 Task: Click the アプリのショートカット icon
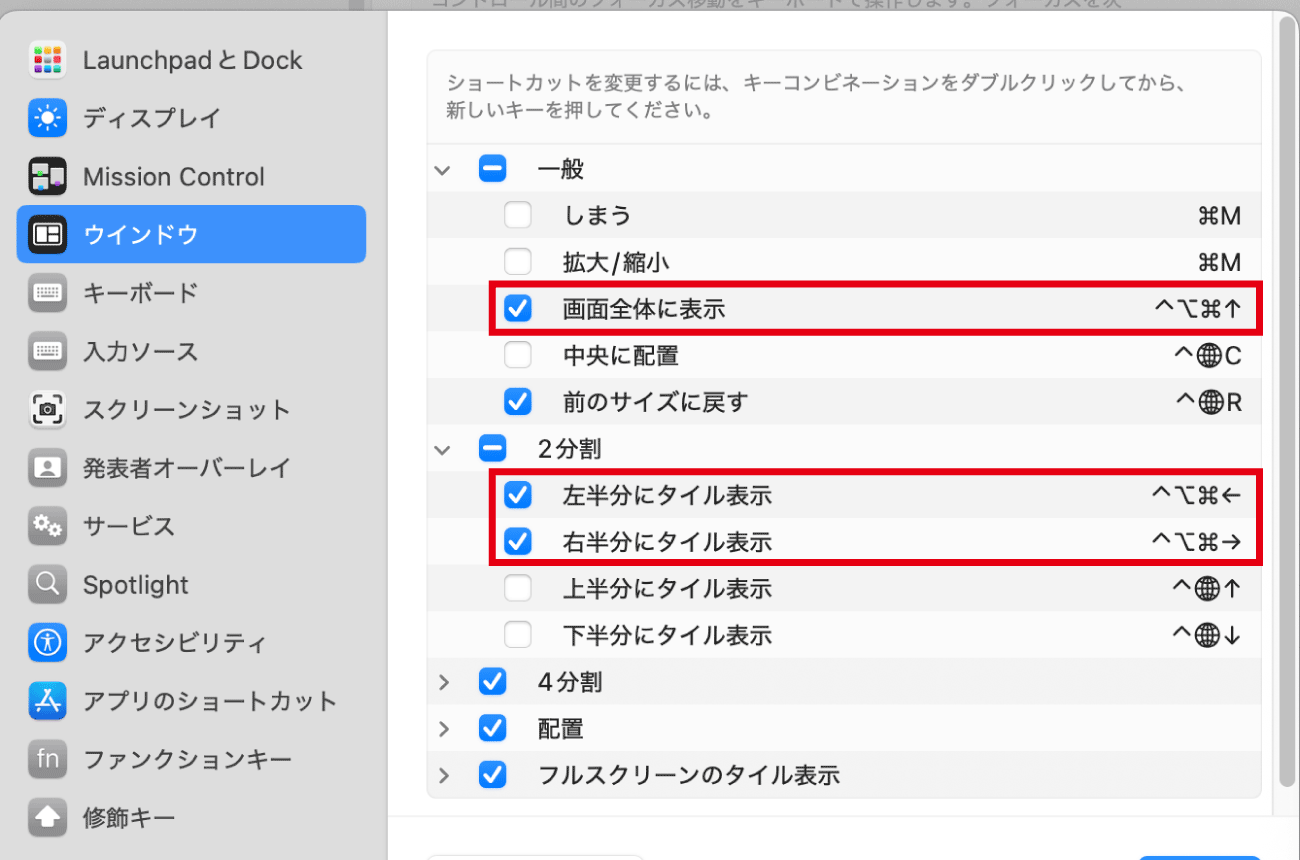click(47, 701)
